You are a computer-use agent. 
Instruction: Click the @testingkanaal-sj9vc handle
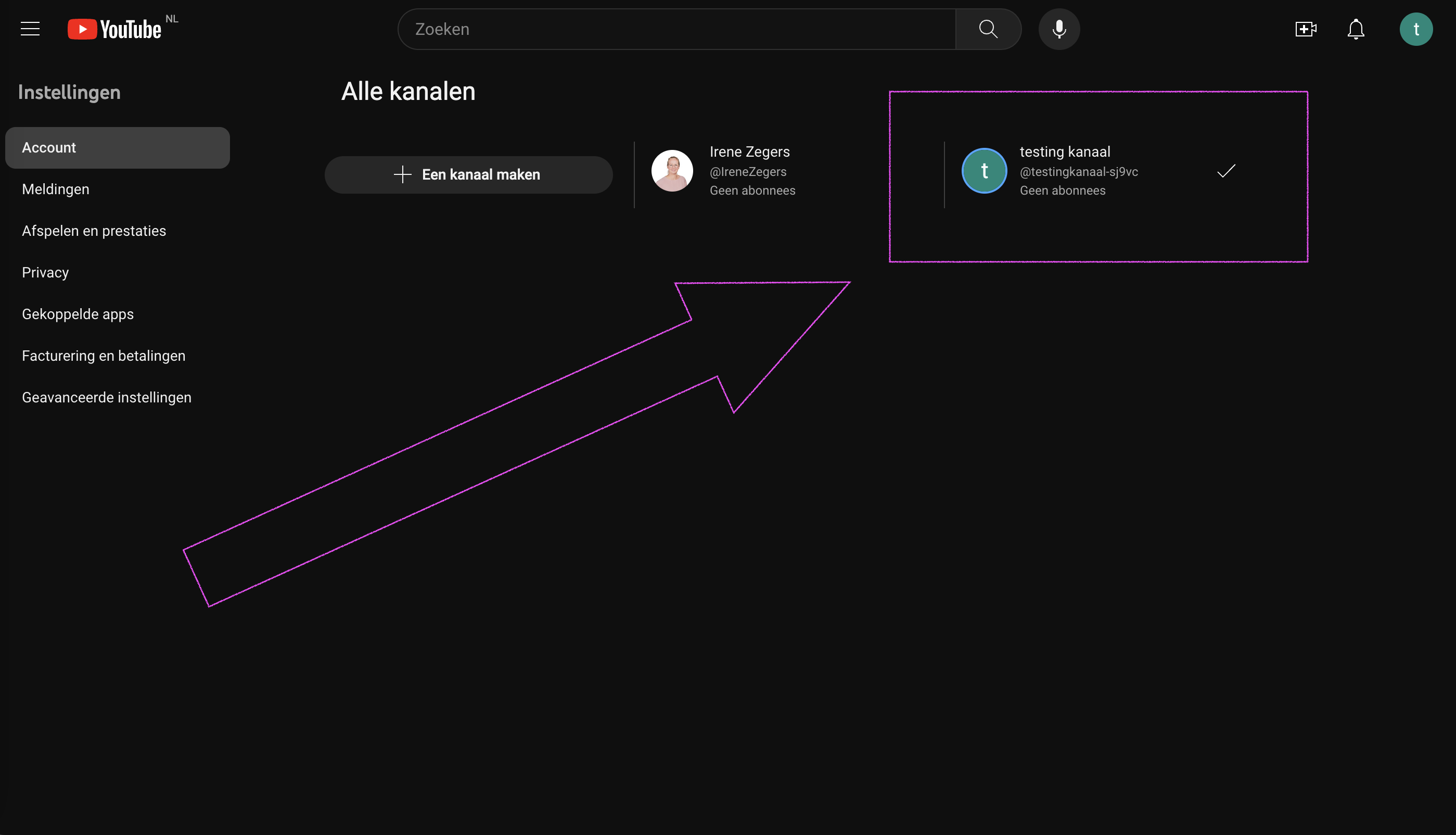click(1079, 171)
